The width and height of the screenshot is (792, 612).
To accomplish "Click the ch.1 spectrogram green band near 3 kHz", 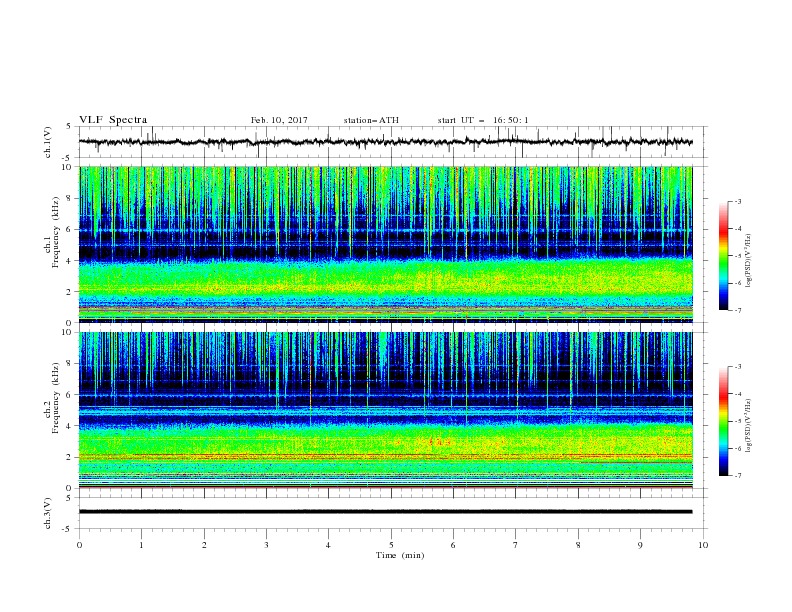I will (385, 277).
